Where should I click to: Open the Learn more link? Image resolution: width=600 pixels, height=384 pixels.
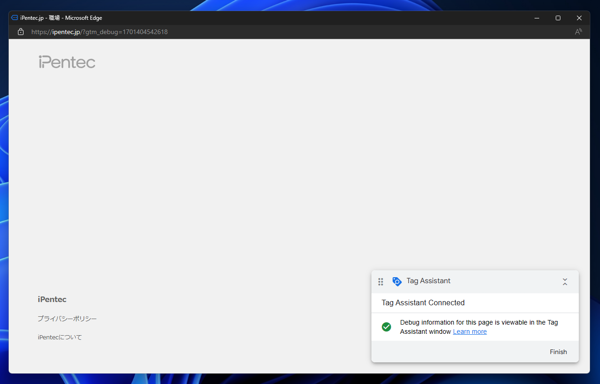tap(470, 332)
